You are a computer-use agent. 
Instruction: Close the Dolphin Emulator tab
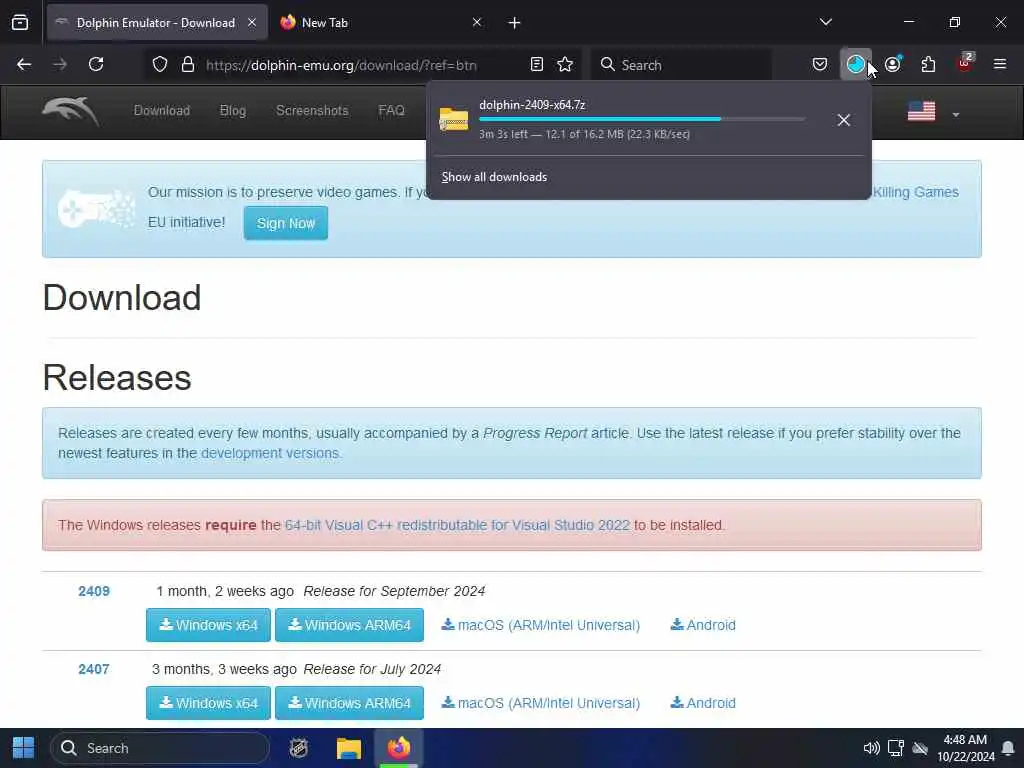coord(252,22)
